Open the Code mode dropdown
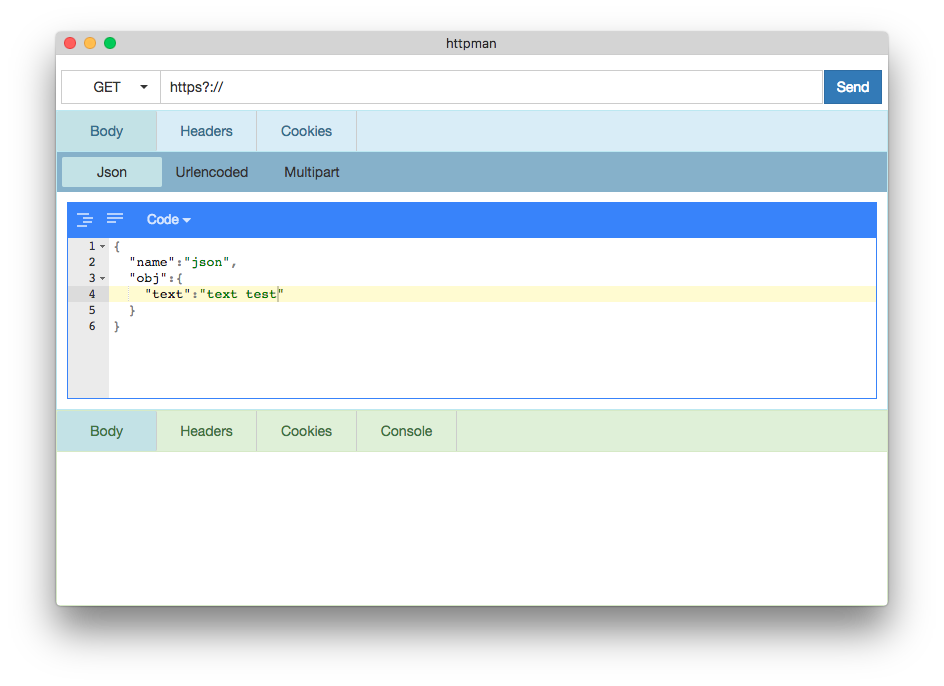 [x=168, y=219]
